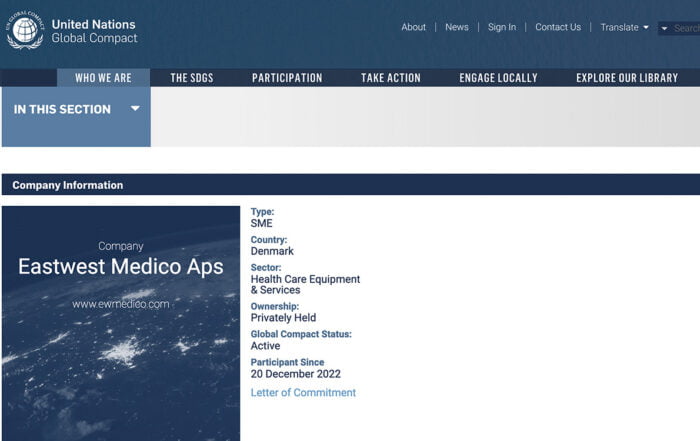Select the Engage Locally tab

pyautogui.click(x=498, y=78)
